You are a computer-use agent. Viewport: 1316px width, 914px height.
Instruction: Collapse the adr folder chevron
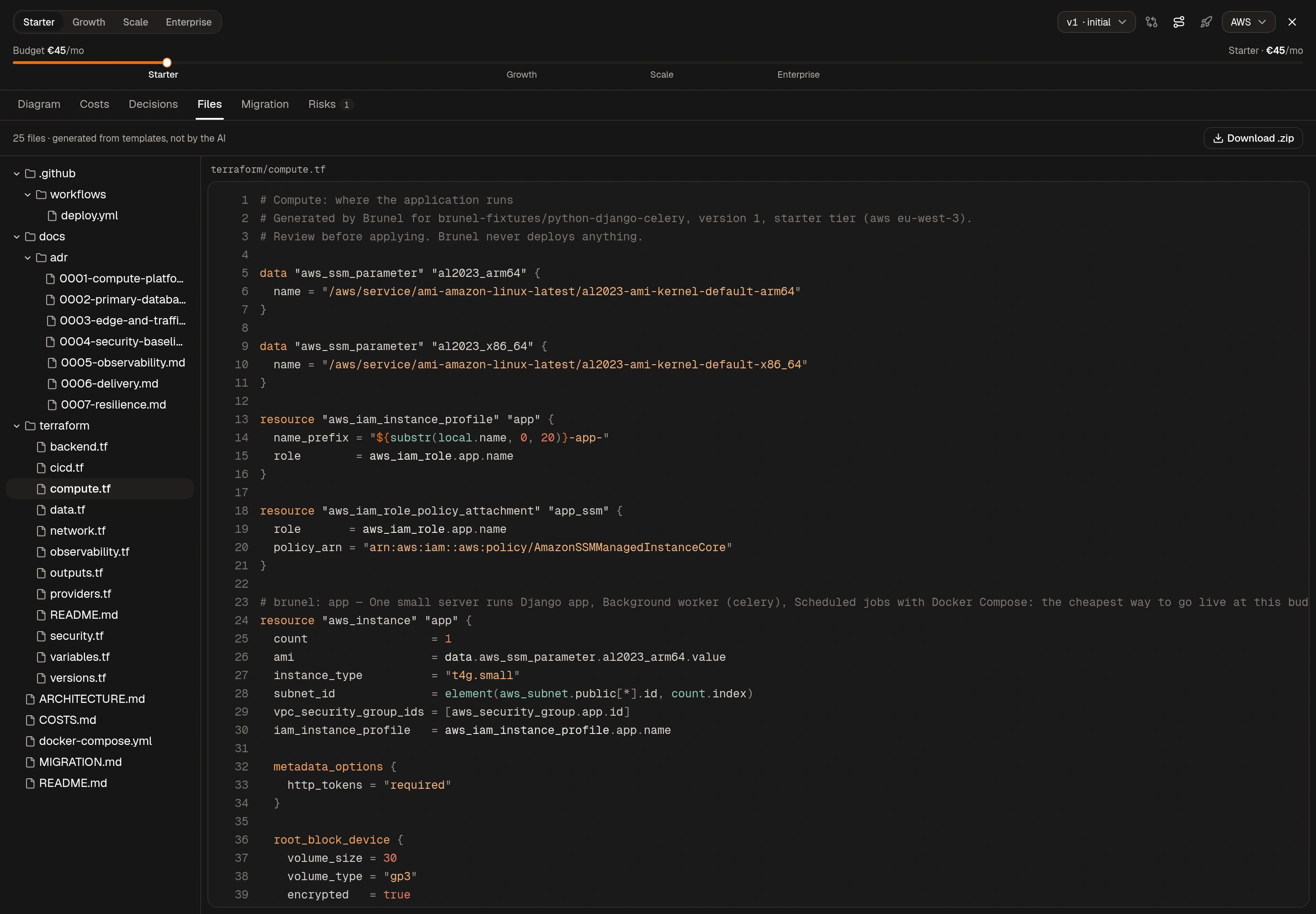coord(27,258)
